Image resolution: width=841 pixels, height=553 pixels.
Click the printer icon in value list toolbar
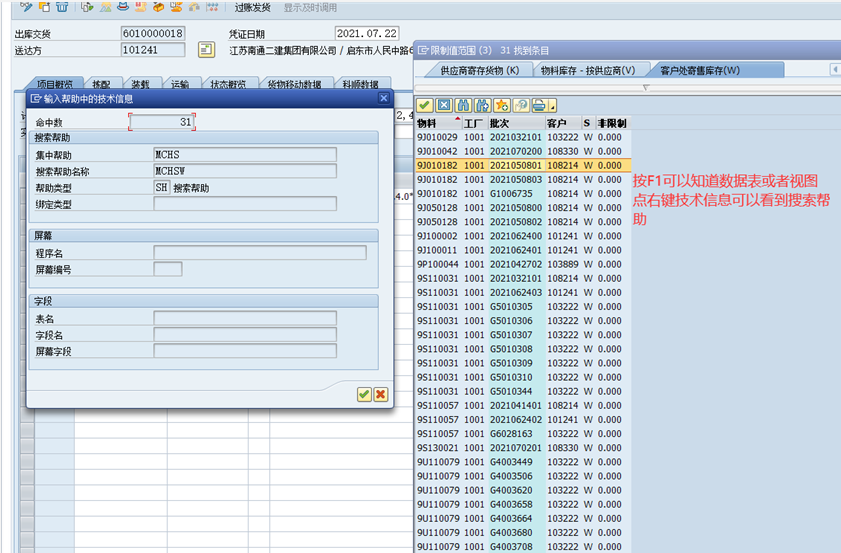click(x=540, y=105)
